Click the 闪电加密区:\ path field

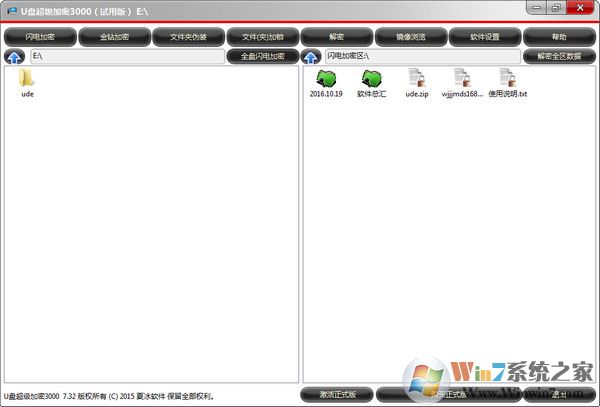click(423, 56)
